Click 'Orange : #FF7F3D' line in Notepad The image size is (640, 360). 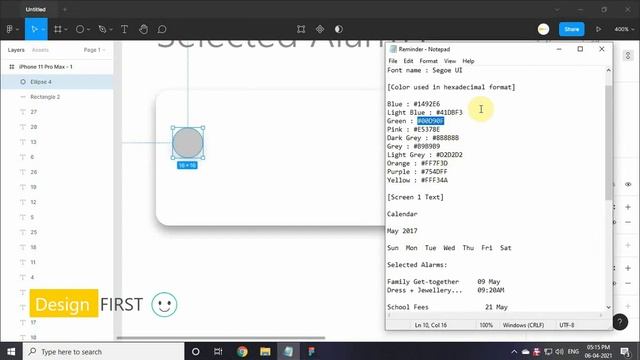tap(417, 163)
